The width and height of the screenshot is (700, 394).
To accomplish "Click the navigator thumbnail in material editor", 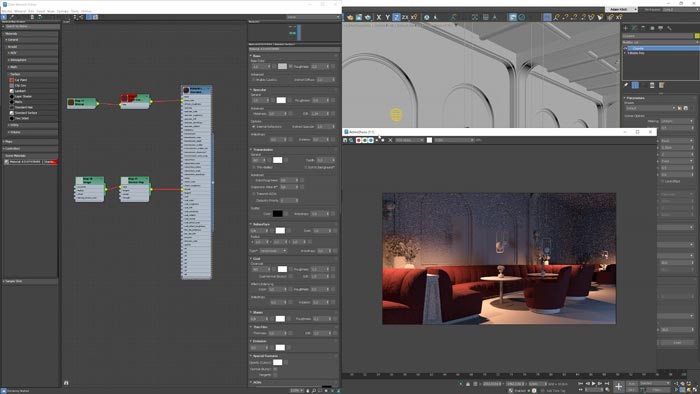I will tap(294, 33).
